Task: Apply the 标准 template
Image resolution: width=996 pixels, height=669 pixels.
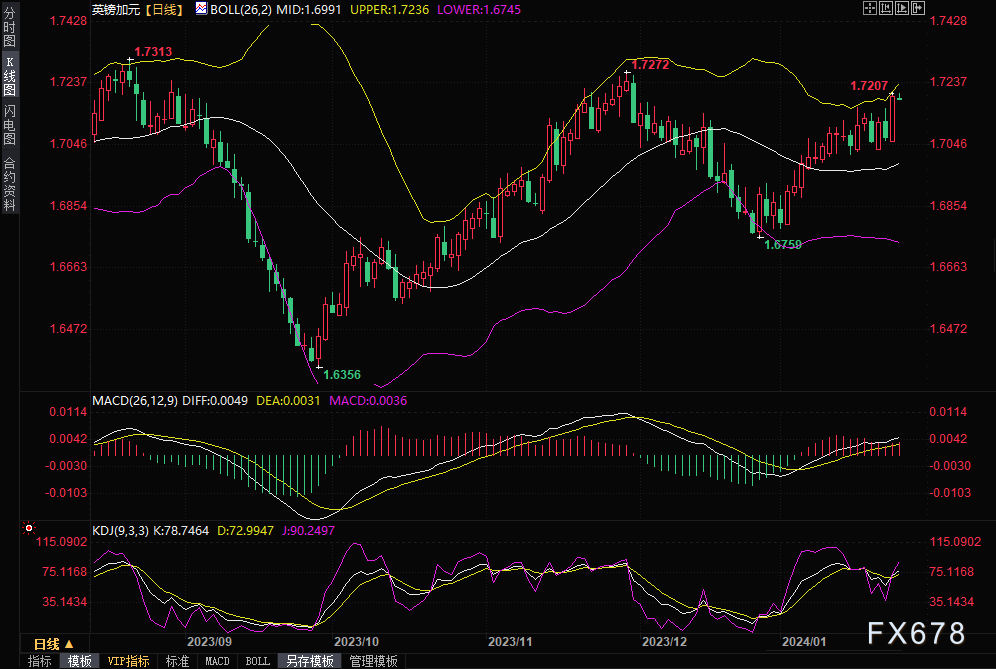Action: 177,661
